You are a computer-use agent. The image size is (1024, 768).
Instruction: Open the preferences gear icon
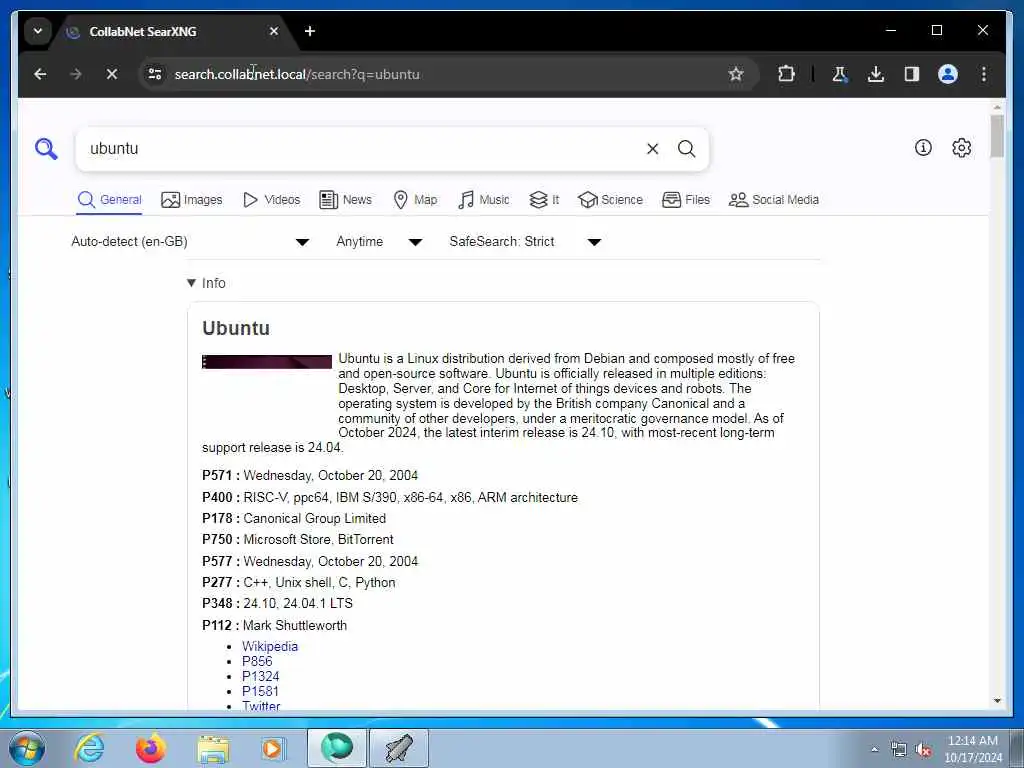pyautogui.click(x=961, y=148)
